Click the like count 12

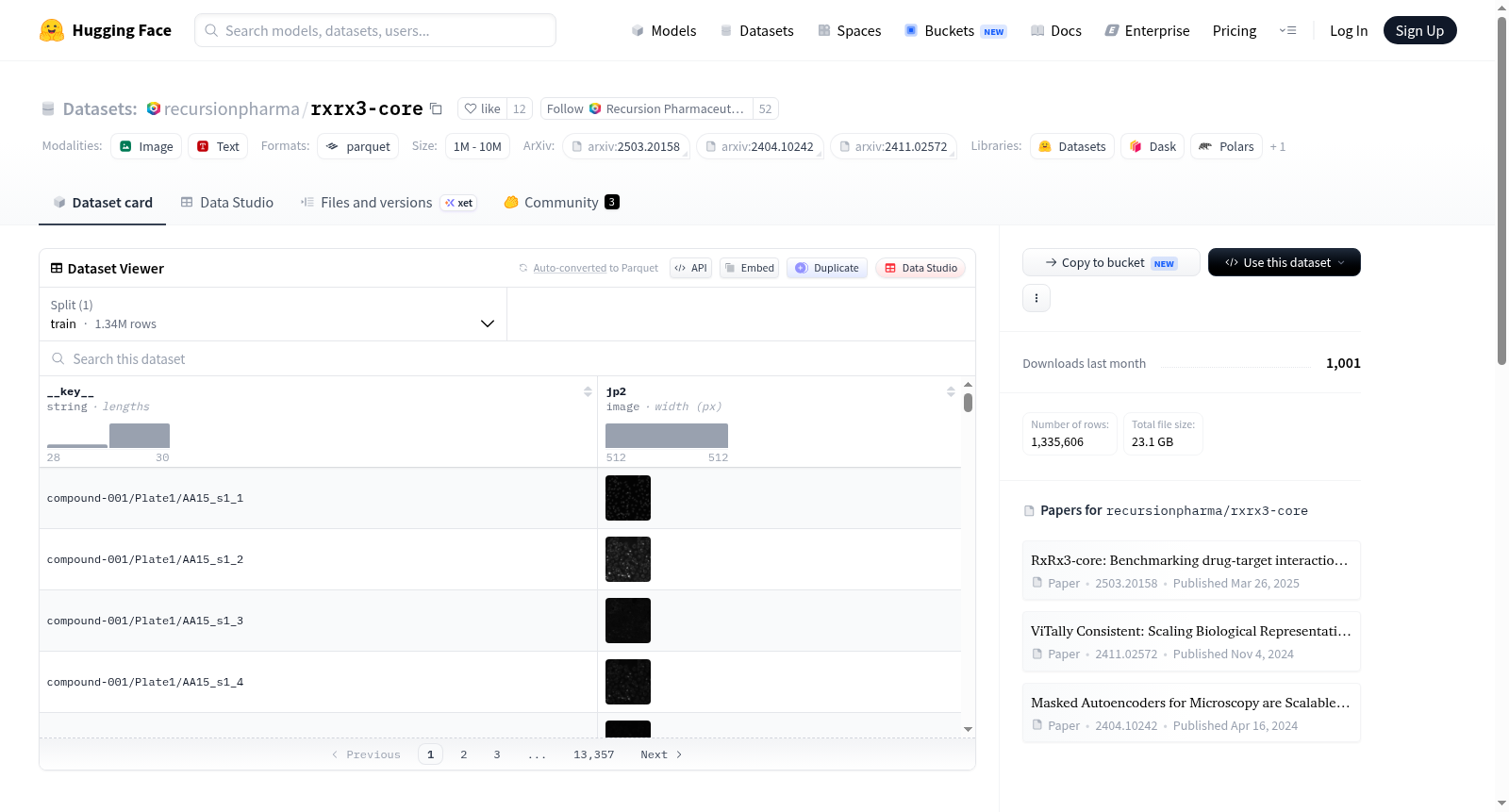519,108
